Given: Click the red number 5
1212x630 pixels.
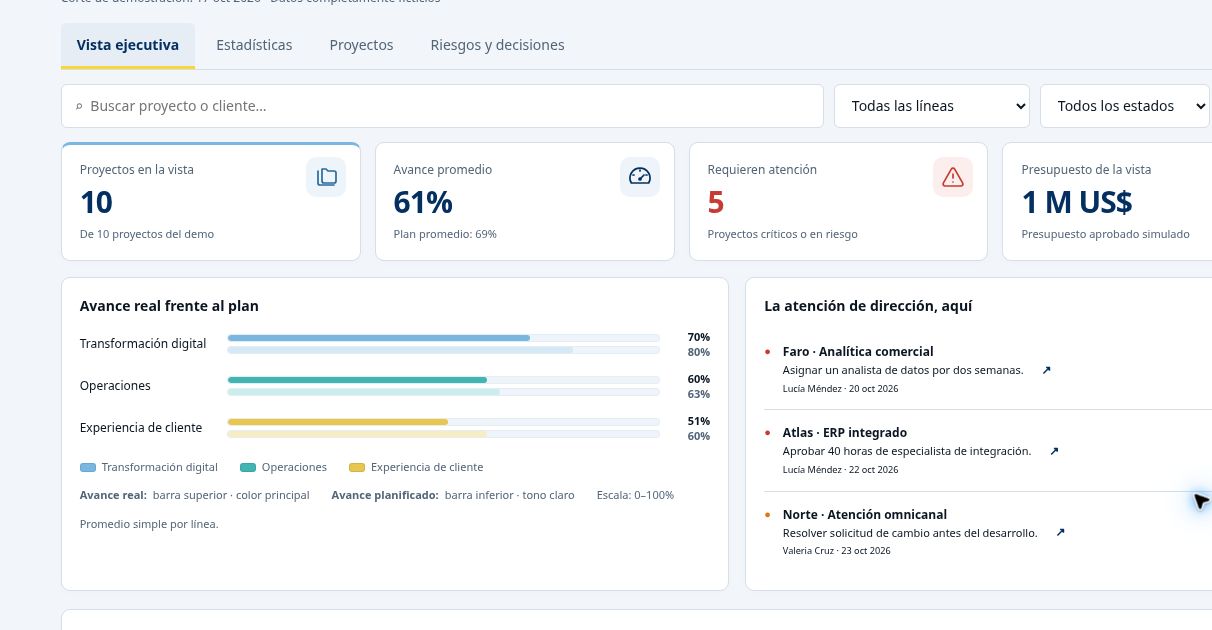Looking at the screenshot, I should [716, 203].
